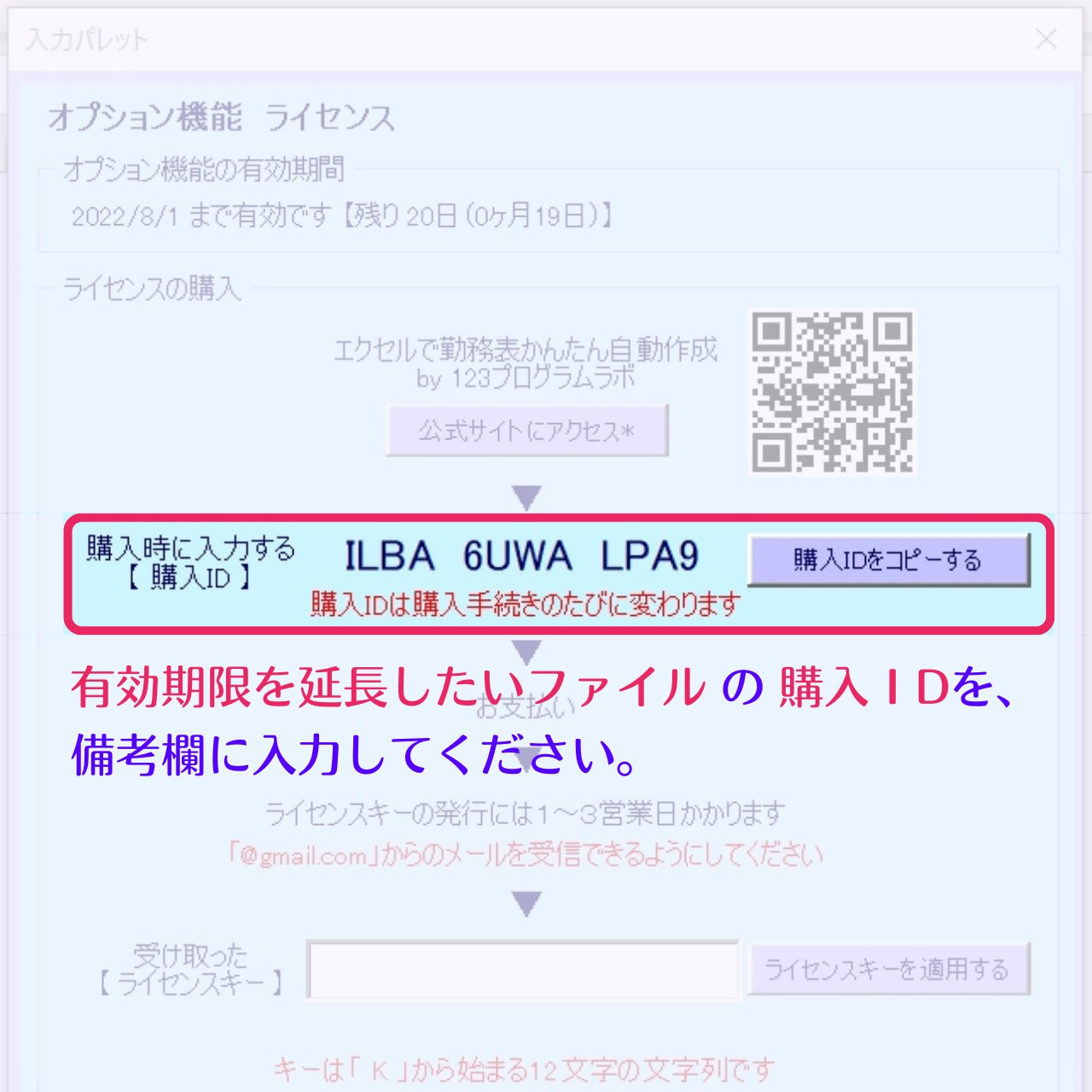Click the arrow above ライセンスキー input field
The image size is (1092, 1092).
(527, 903)
